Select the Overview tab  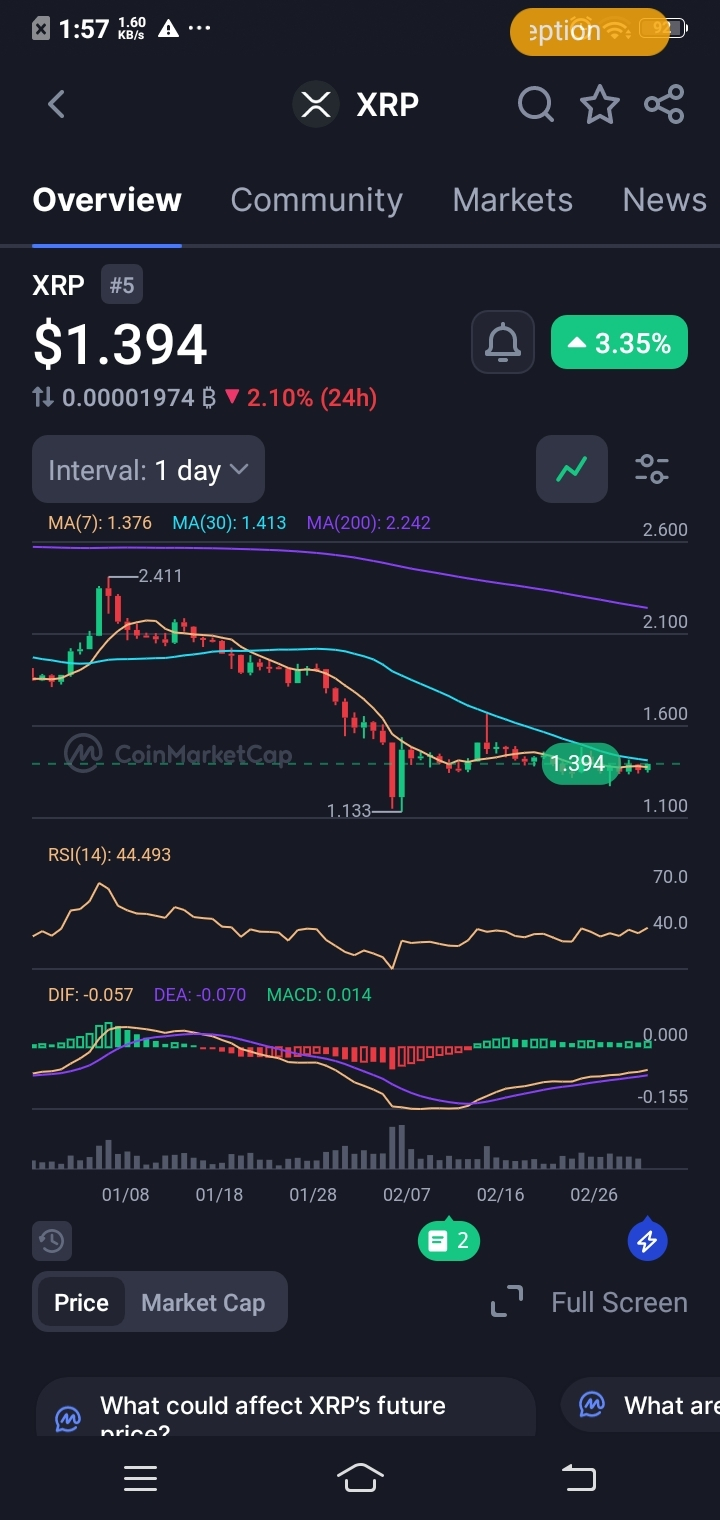[107, 200]
